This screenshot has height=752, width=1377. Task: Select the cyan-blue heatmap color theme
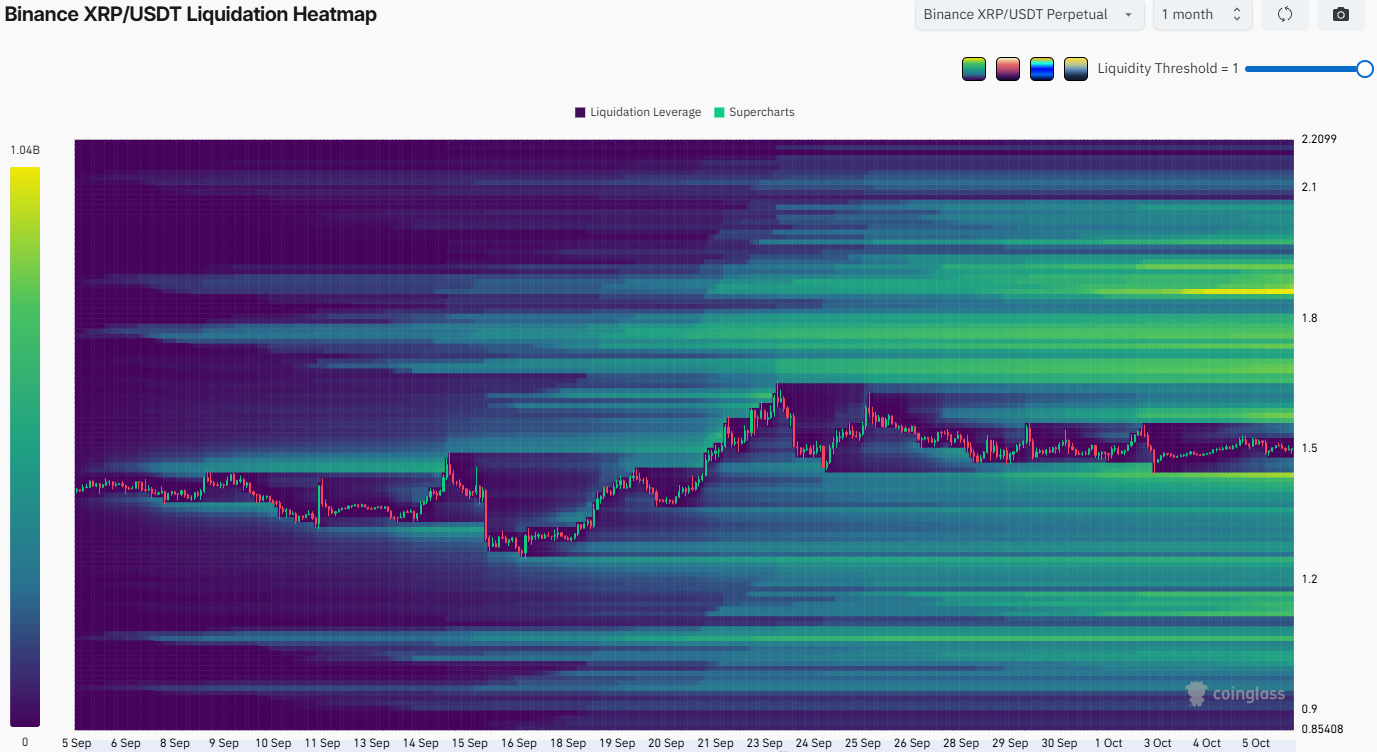click(x=1042, y=69)
